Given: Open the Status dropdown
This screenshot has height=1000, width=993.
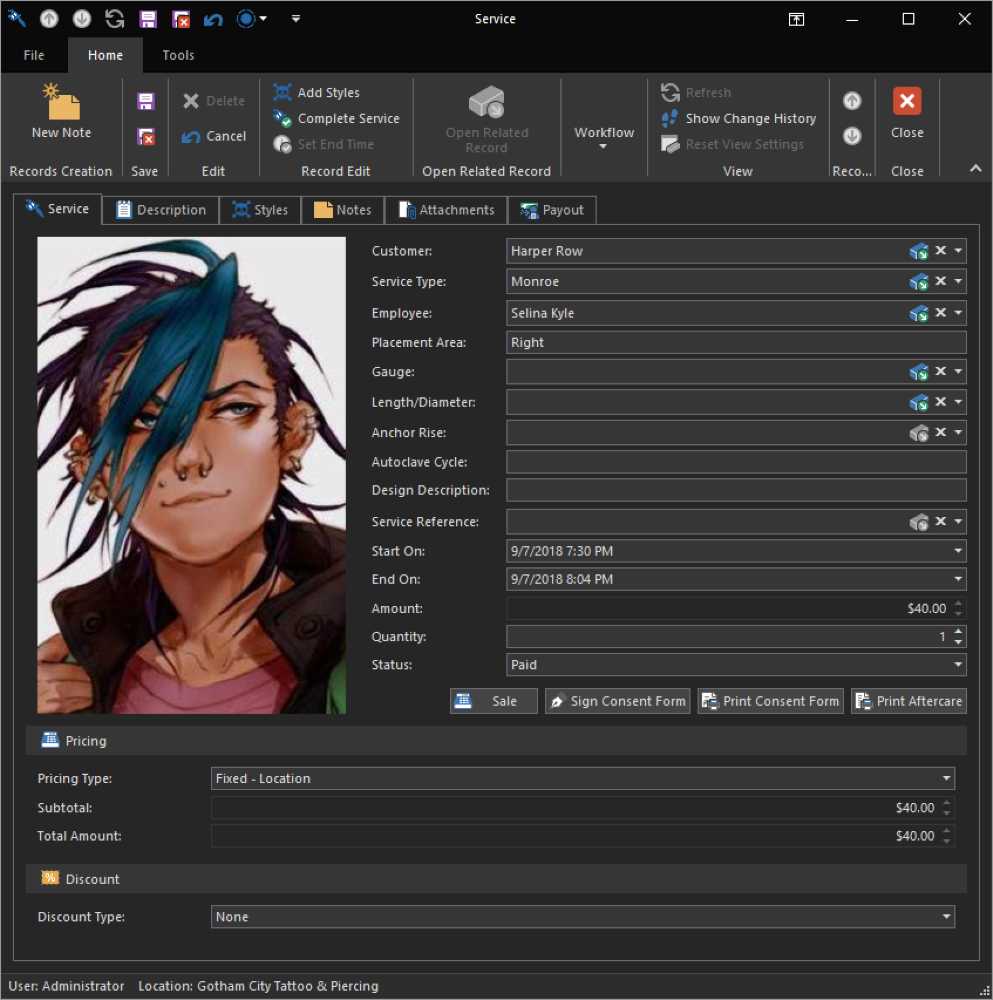Looking at the screenshot, I should tap(958, 665).
